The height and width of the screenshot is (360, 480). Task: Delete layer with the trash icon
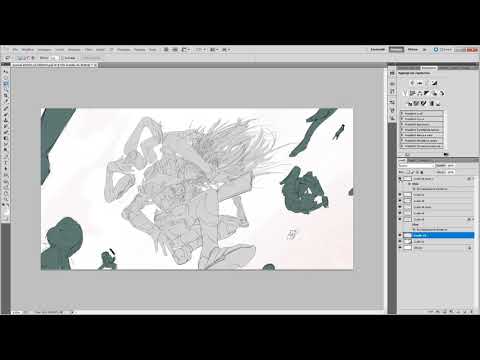point(471,311)
